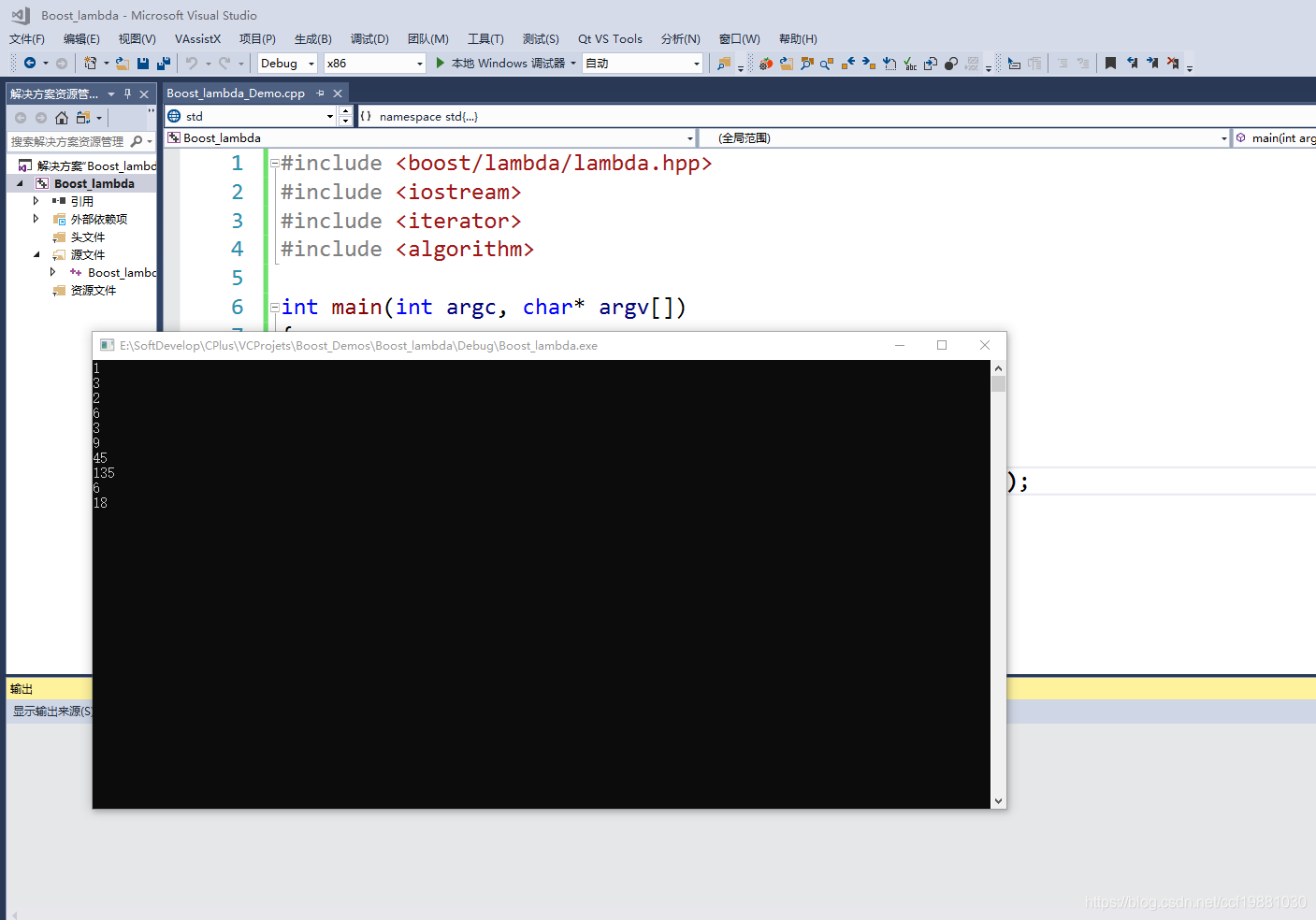Open the Solution Explorer window options dropdown arrow
This screenshot has height=920, width=1316.
pos(111,93)
